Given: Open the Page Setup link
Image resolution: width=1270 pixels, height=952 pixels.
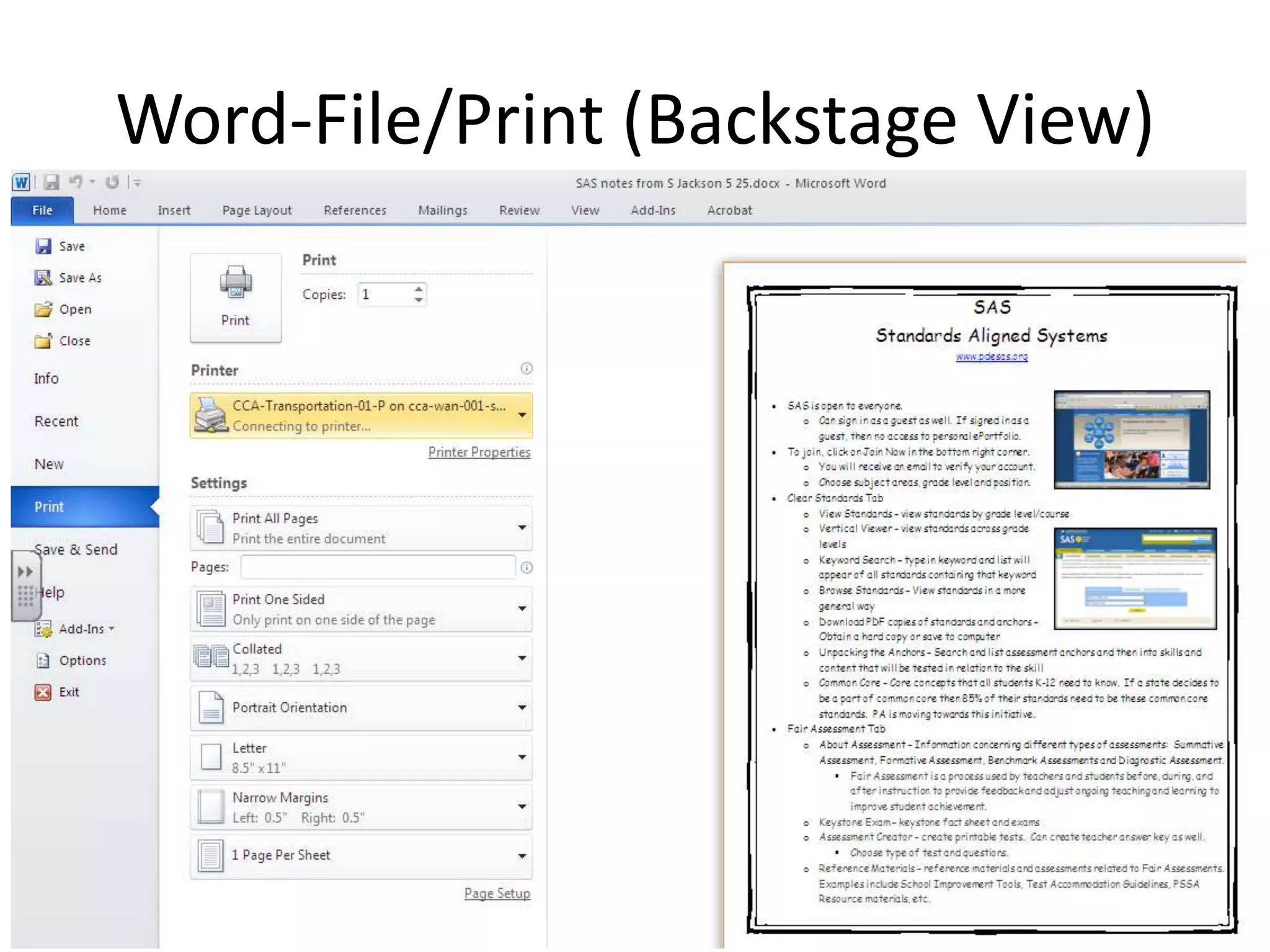Looking at the screenshot, I should 497,894.
